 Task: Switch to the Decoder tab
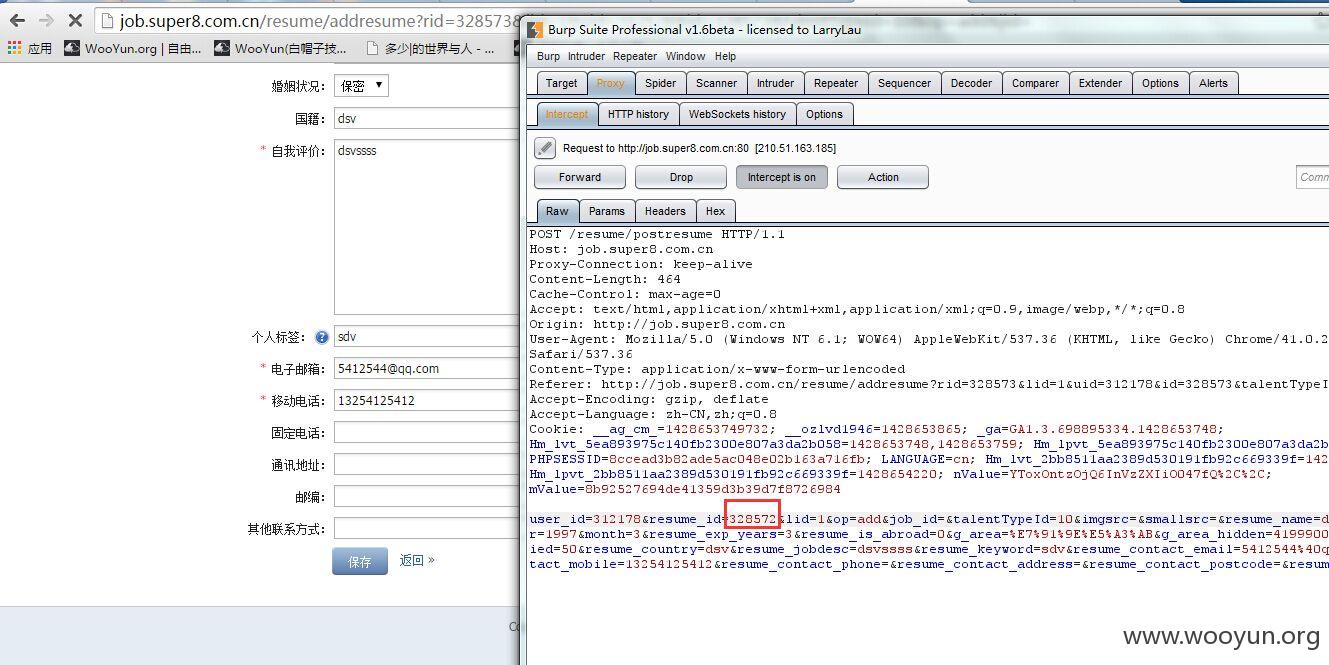click(x=971, y=83)
